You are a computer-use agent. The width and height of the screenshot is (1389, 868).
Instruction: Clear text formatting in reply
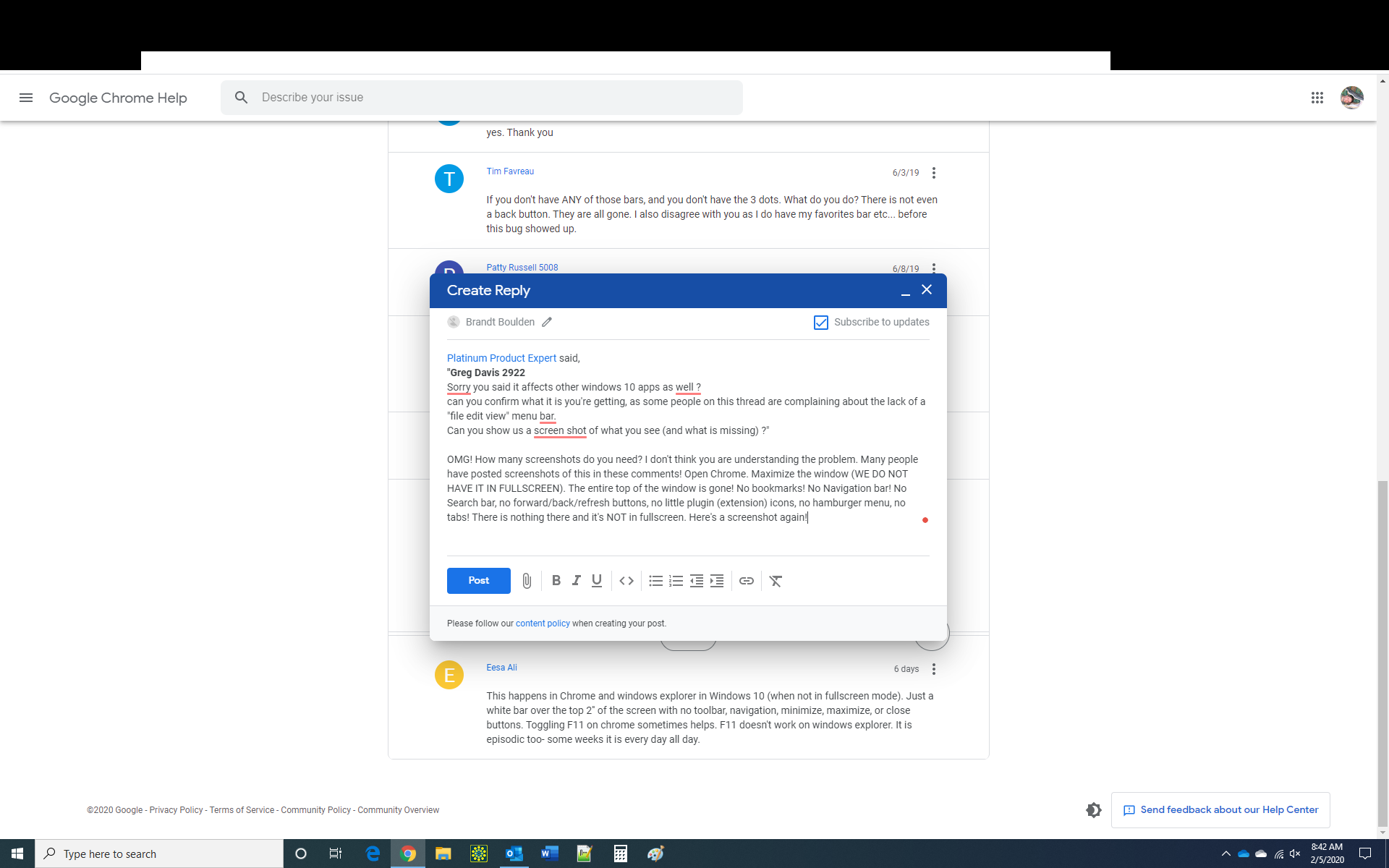click(776, 581)
